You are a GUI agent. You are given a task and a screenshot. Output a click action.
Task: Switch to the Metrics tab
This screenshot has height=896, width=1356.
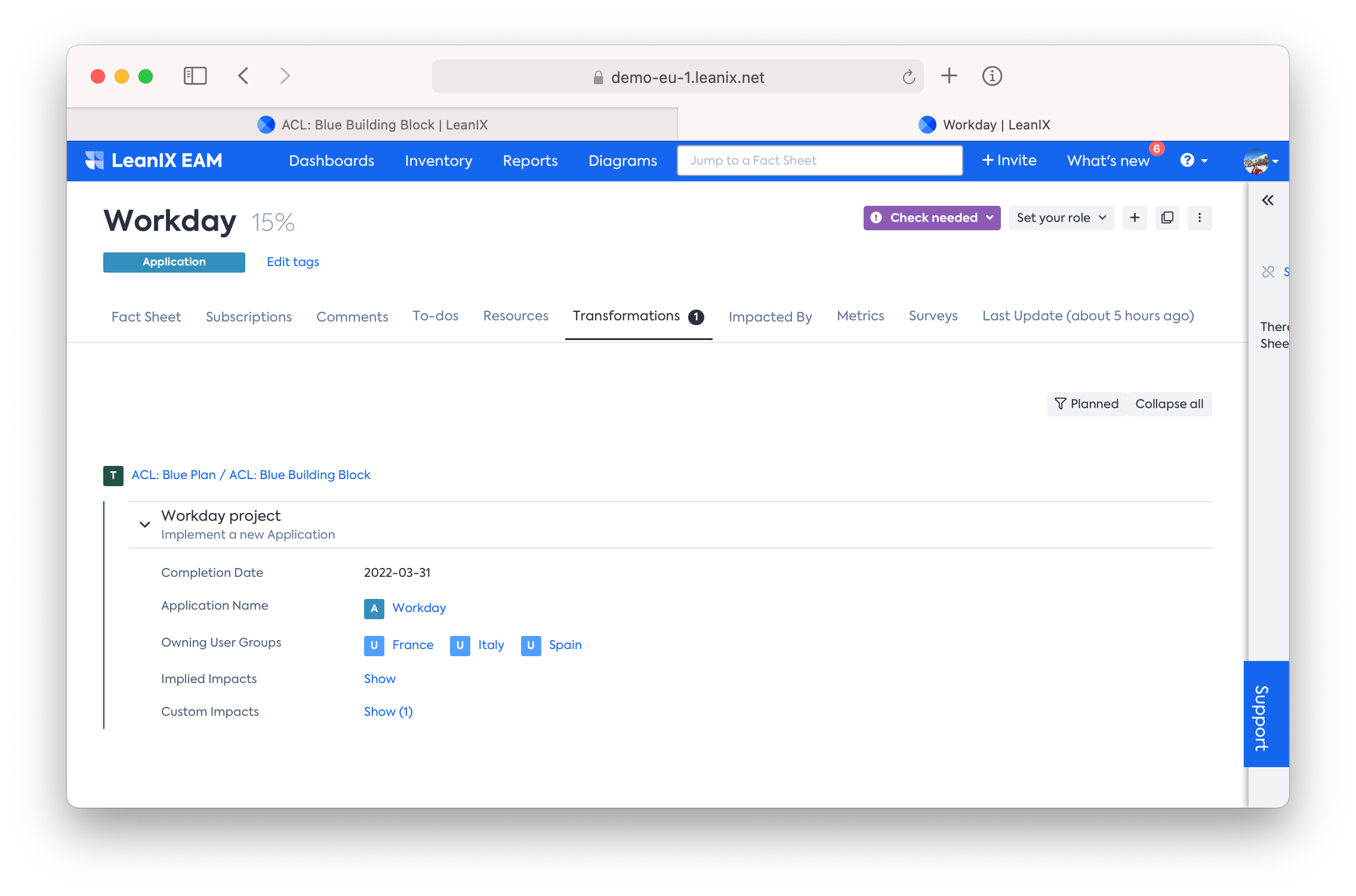click(x=860, y=316)
